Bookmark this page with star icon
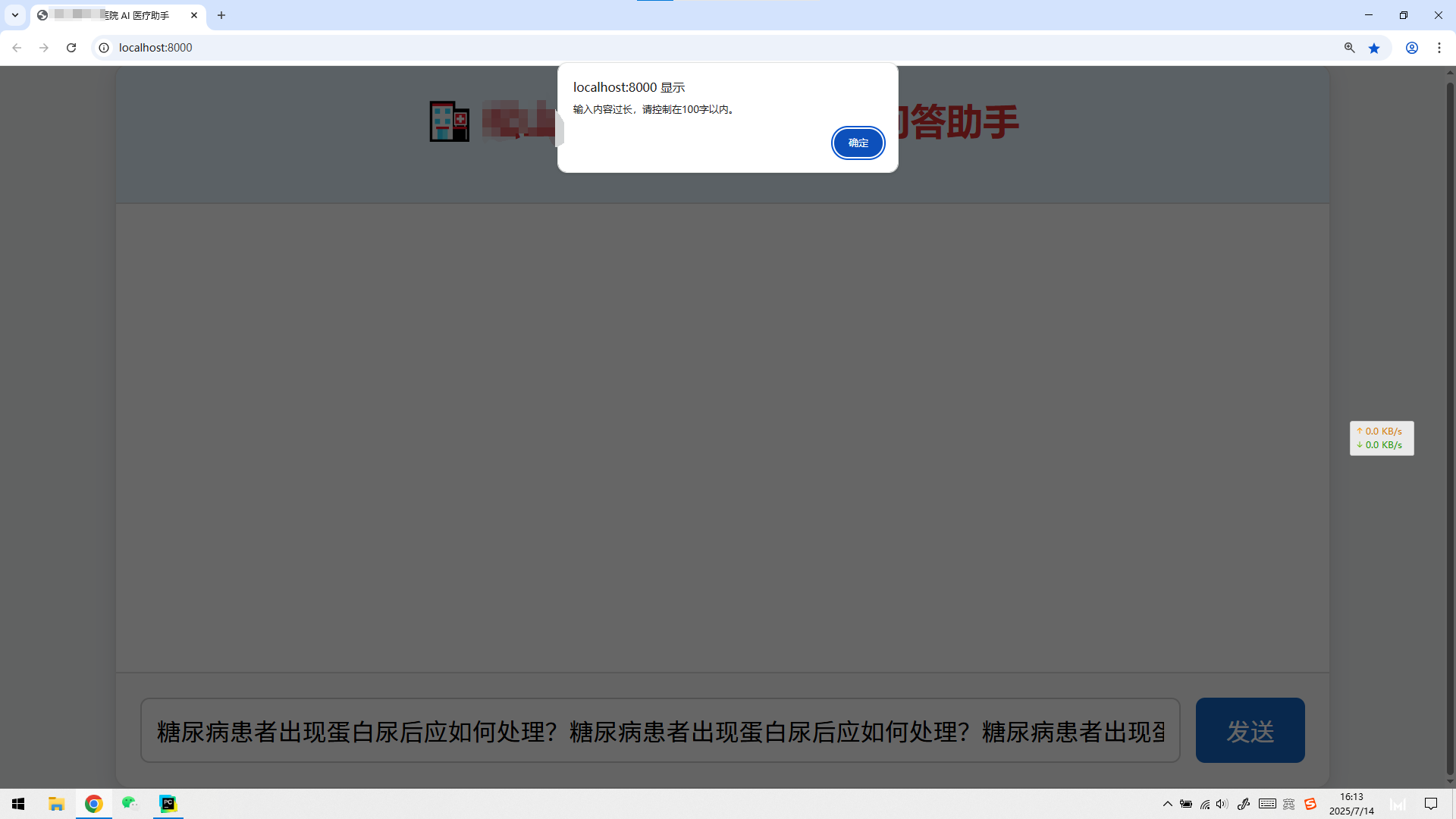The image size is (1456, 819). click(x=1374, y=48)
